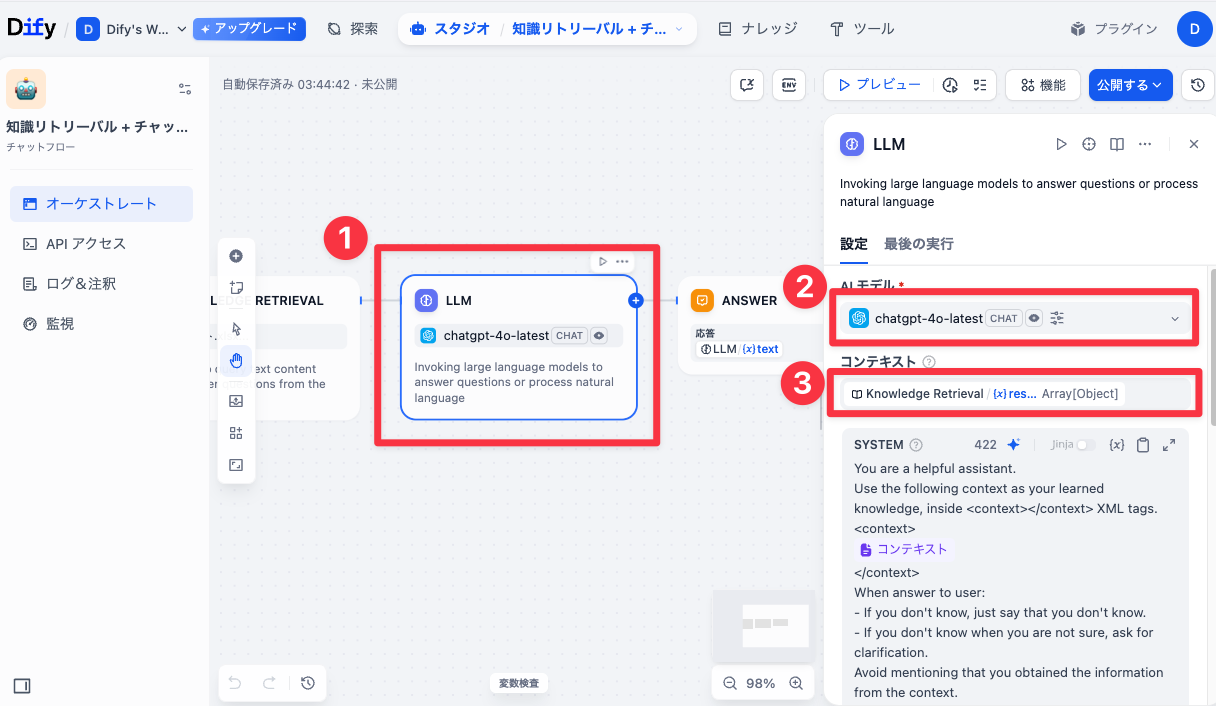Image resolution: width=1216 pixels, height=706 pixels.
Task: Toggle the left sidebar collapse icon
Action: pyautogui.click(x=22, y=685)
